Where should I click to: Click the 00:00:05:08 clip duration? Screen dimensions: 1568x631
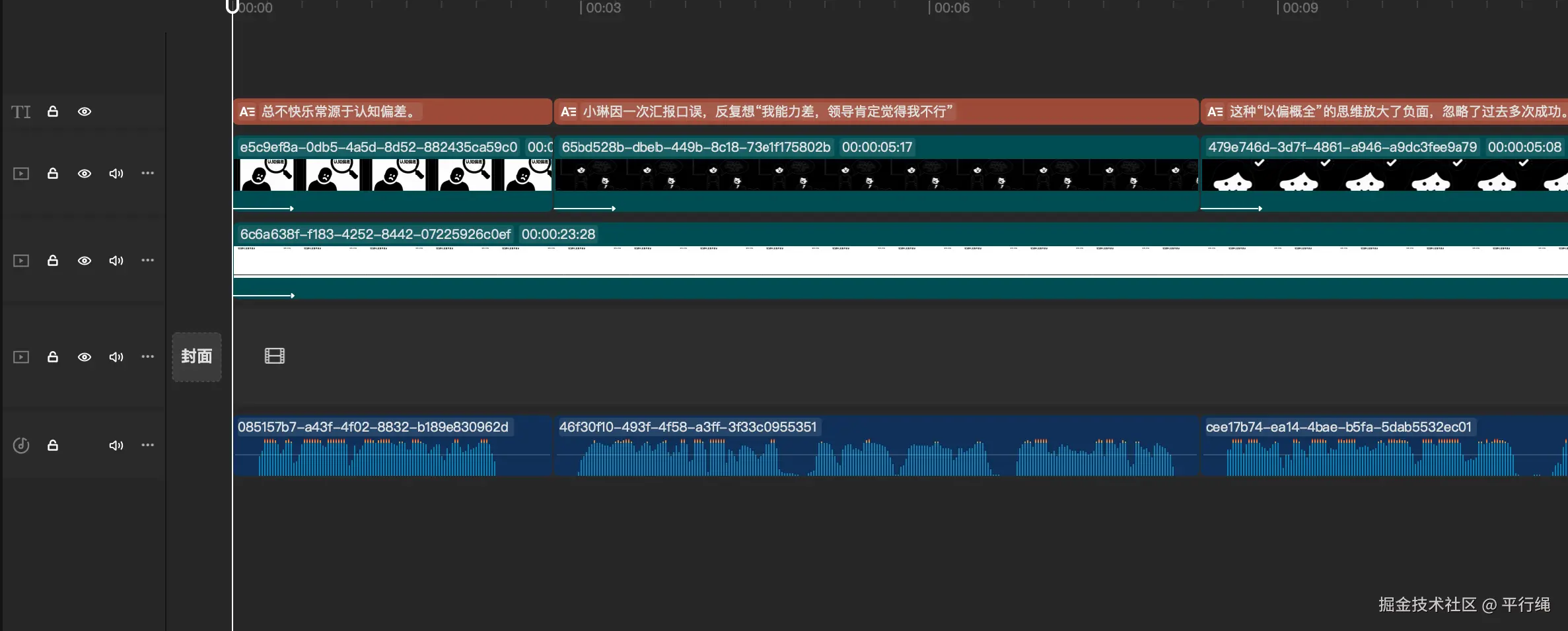click(1524, 147)
